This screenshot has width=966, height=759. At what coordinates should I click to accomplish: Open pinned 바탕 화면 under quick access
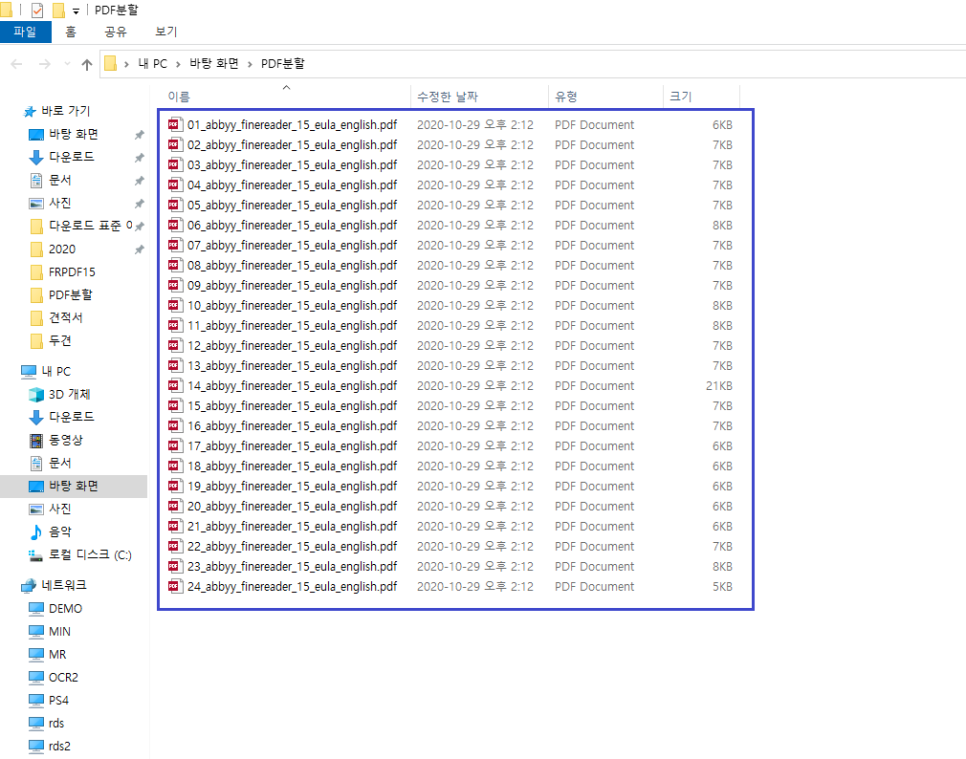(73, 134)
